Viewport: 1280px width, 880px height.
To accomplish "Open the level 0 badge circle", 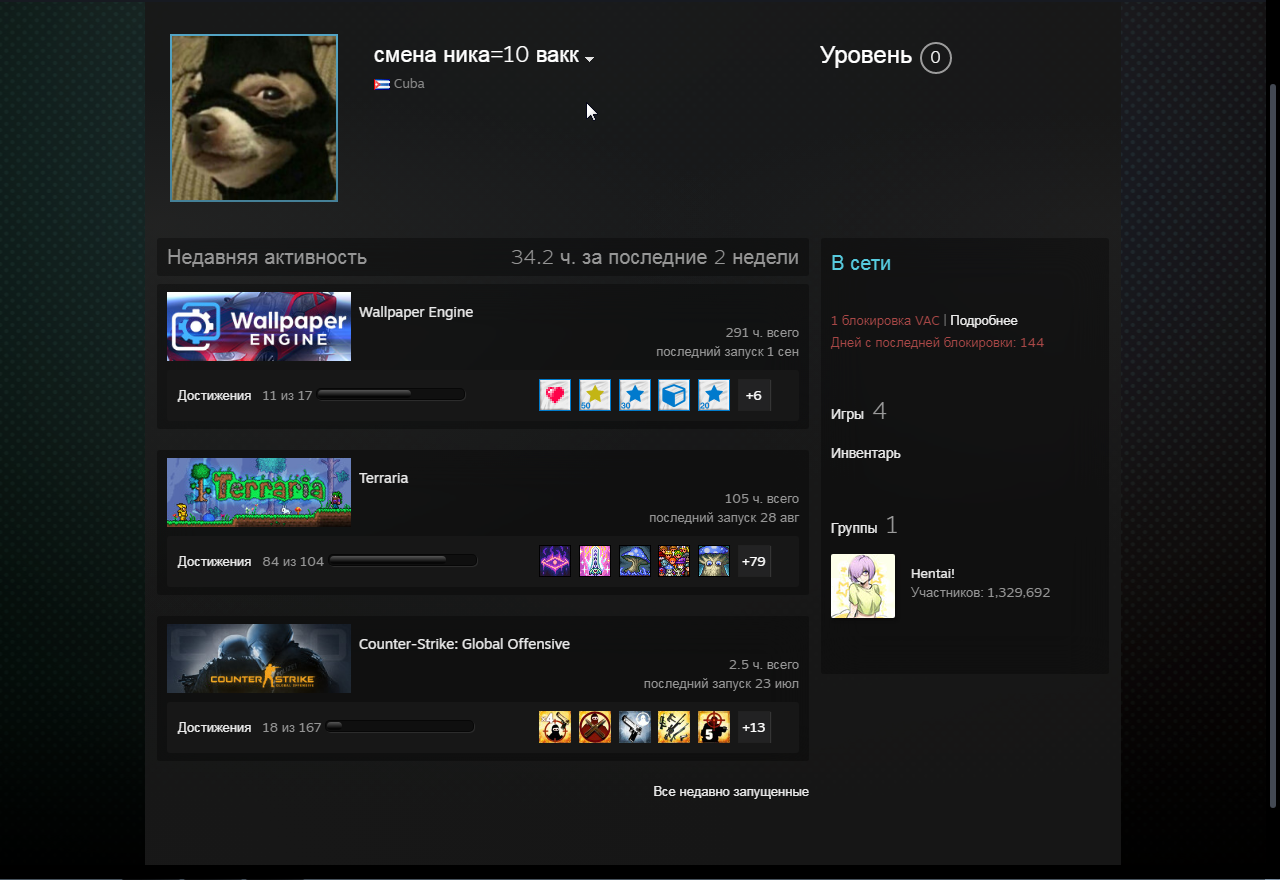I will (x=935, y=57).
